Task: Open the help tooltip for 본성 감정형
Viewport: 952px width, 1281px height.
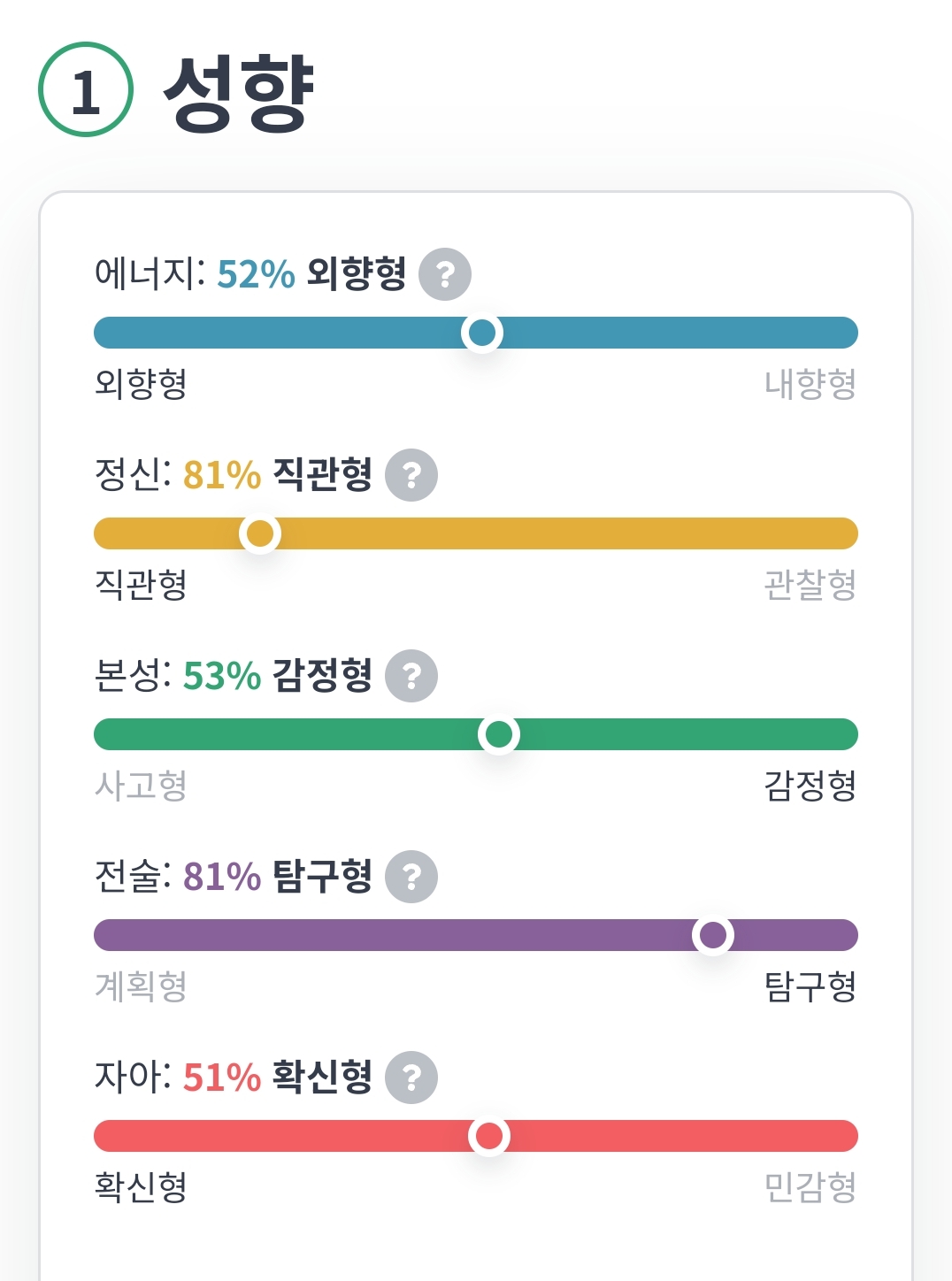Action: point(411,676)
